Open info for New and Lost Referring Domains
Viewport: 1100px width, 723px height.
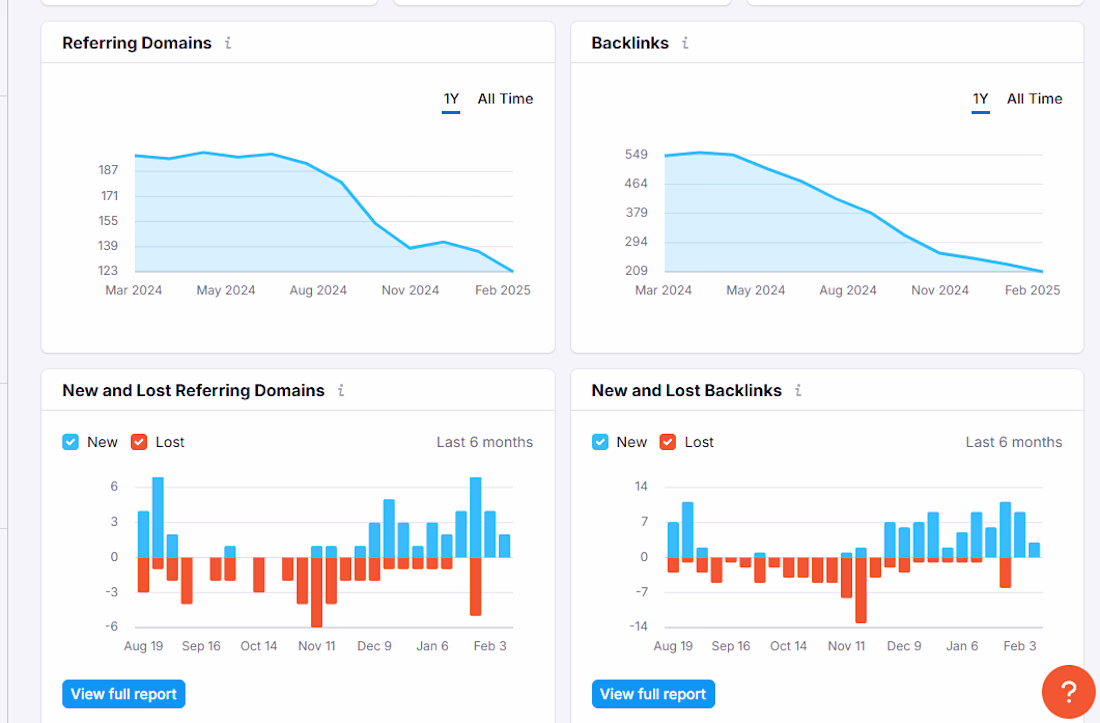coord(341,391)
